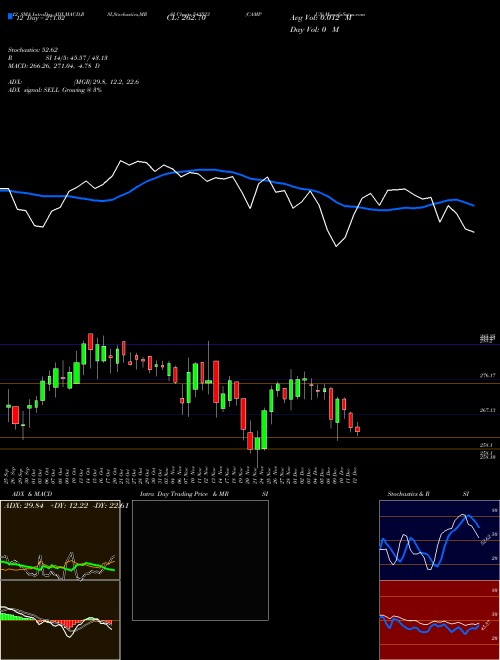
Task: Click the tallest green candle near mid-October
Action: 83,354
